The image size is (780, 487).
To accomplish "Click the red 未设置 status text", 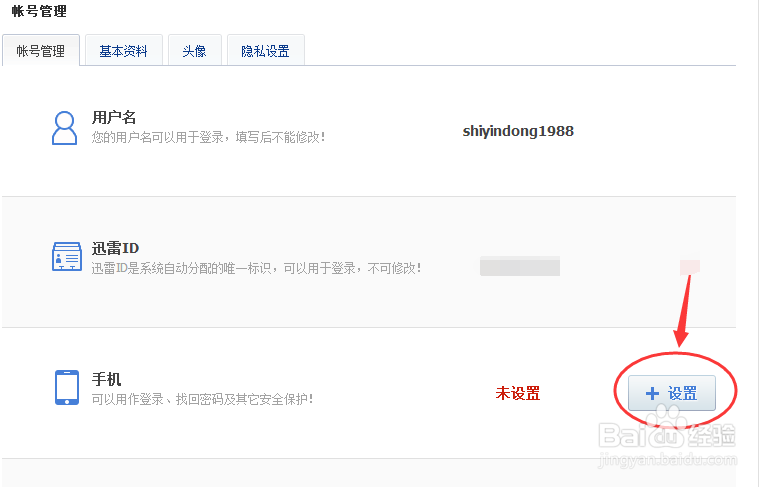I will (518, 394).
